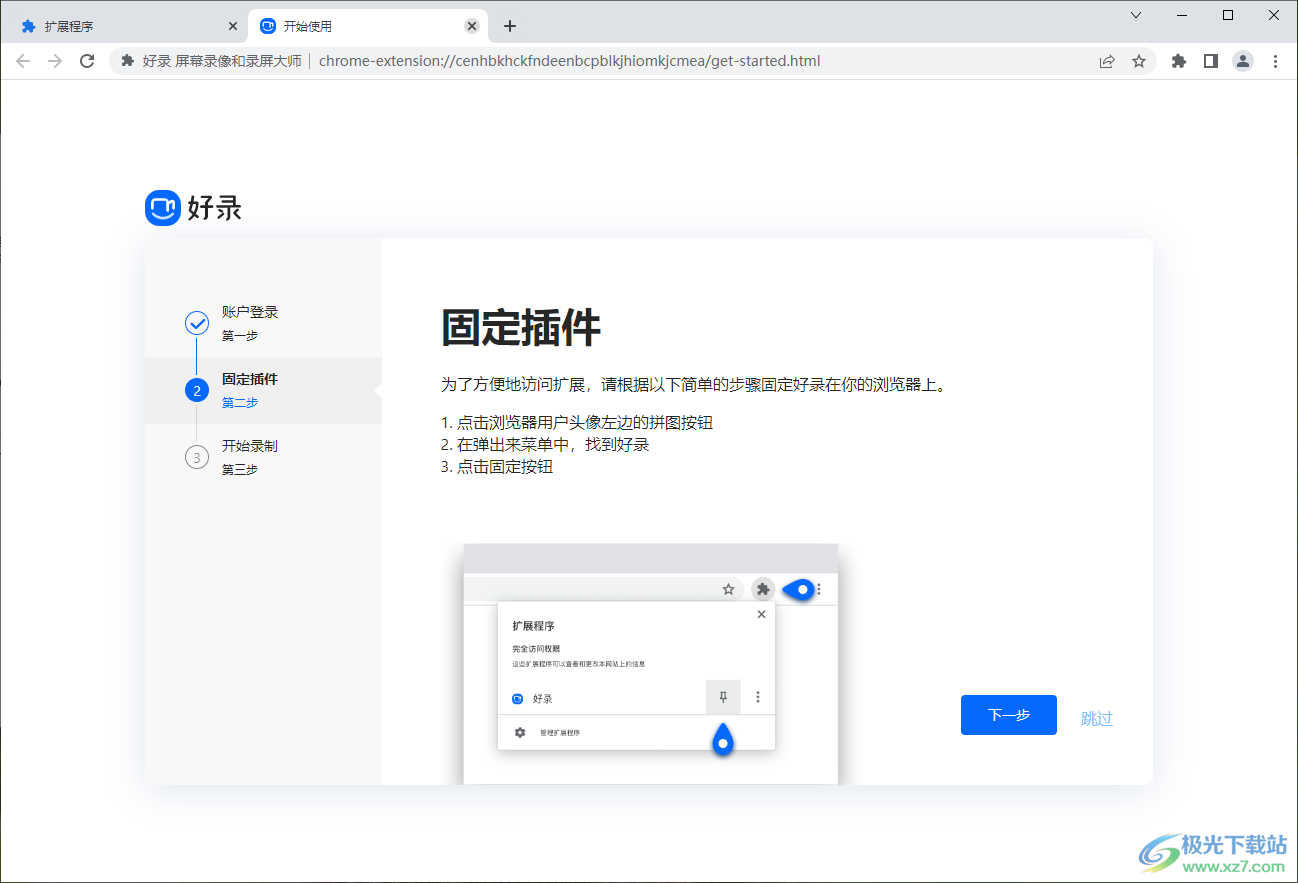
Task: Click the 下一步 button
Action: [x=1009, y=715]
